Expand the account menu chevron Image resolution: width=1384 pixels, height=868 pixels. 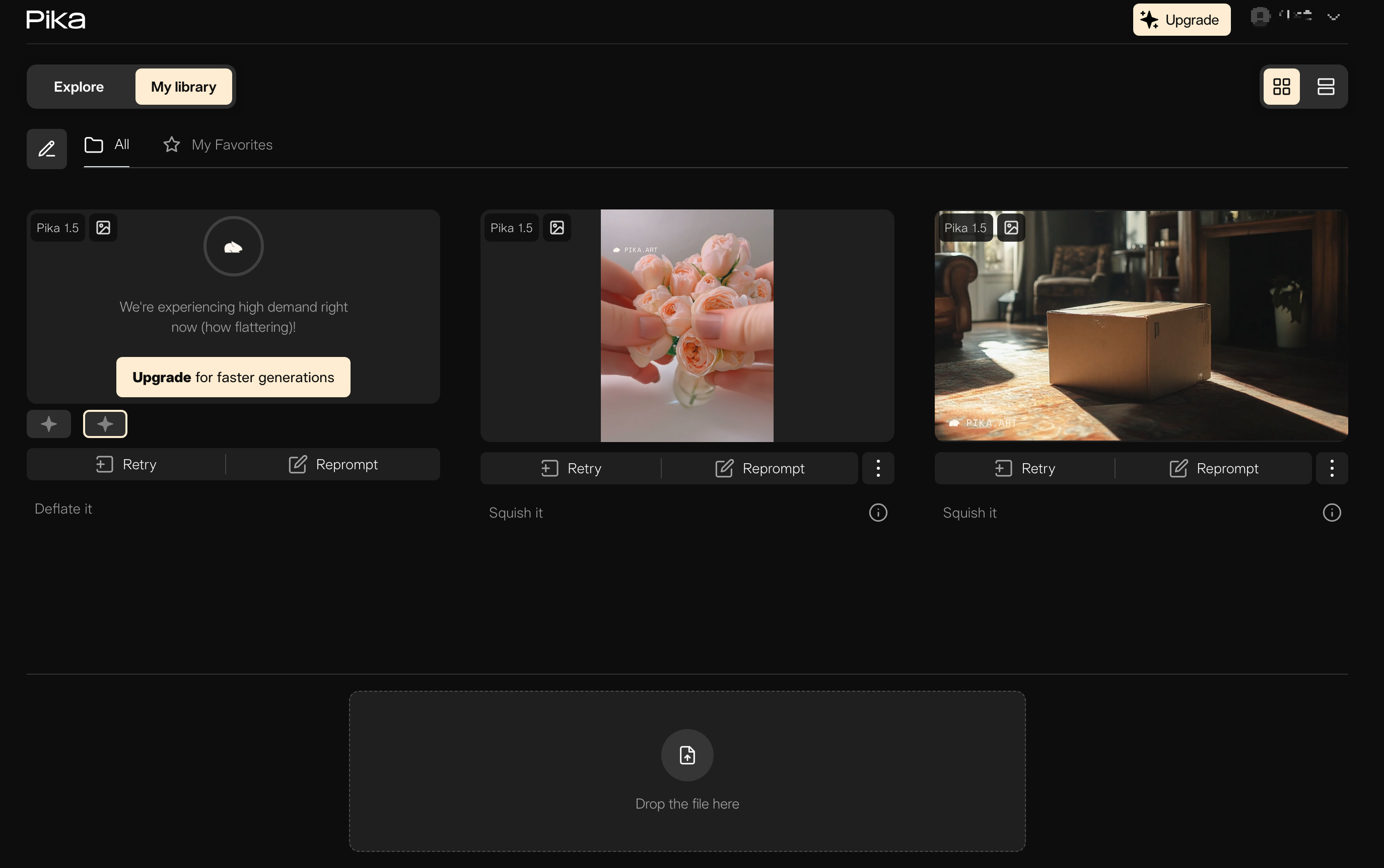[x=1334, y=17]
